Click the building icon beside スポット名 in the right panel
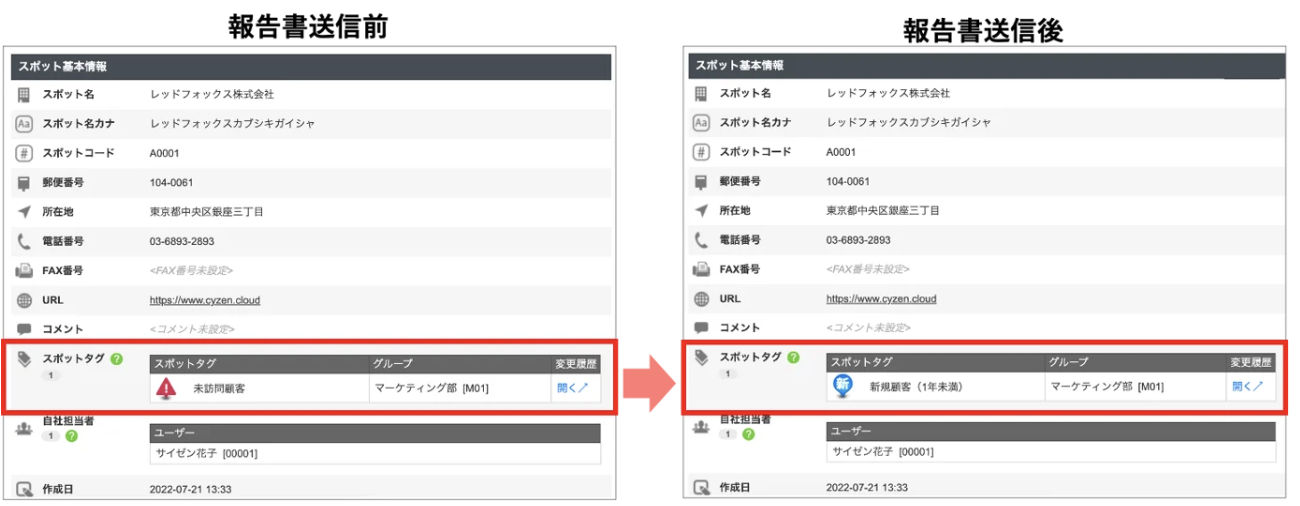This screenshot has width=1300, height=506. pyautogui.click(x=702, y=93)
